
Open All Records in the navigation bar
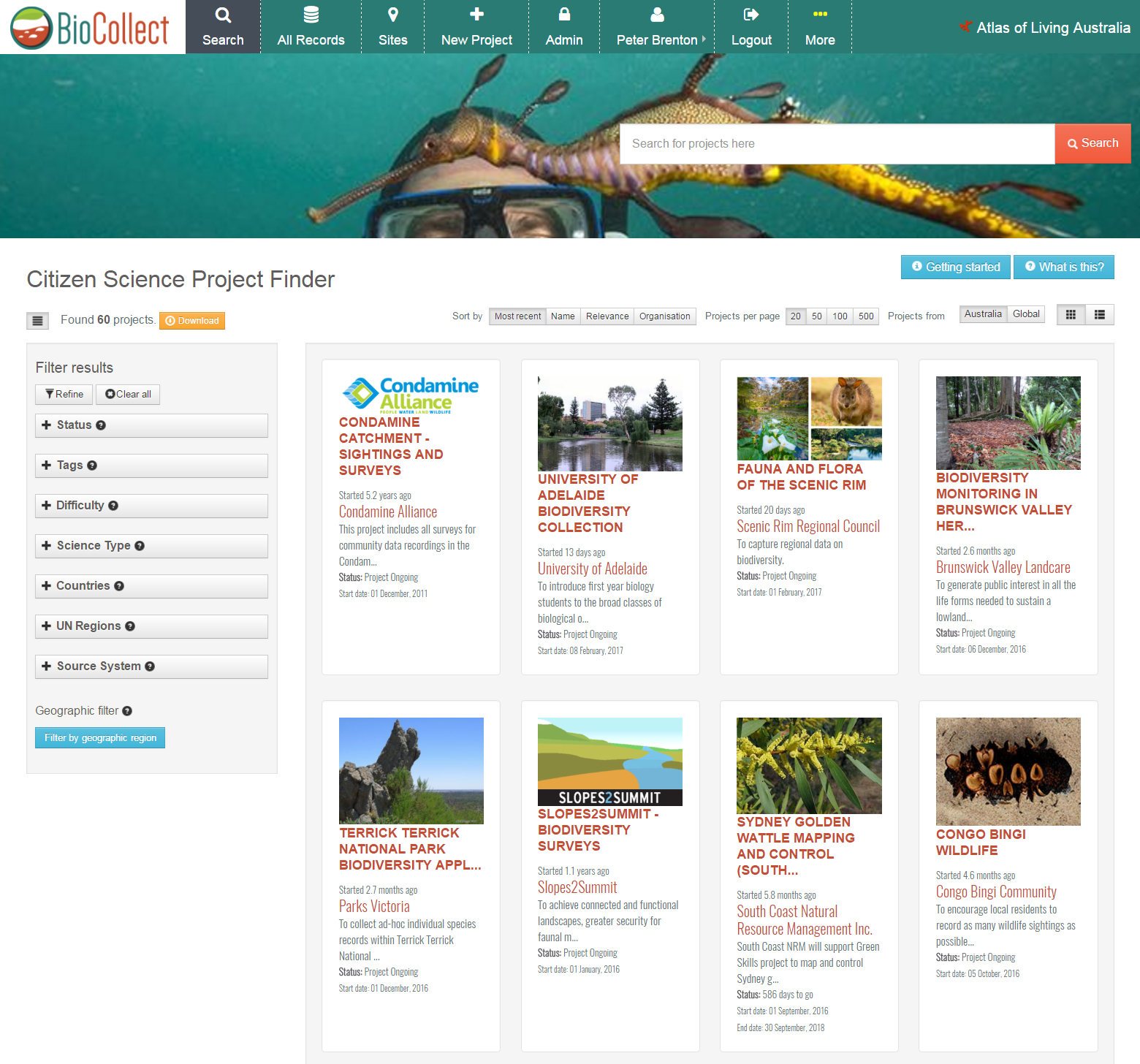[x=311, y=27]
